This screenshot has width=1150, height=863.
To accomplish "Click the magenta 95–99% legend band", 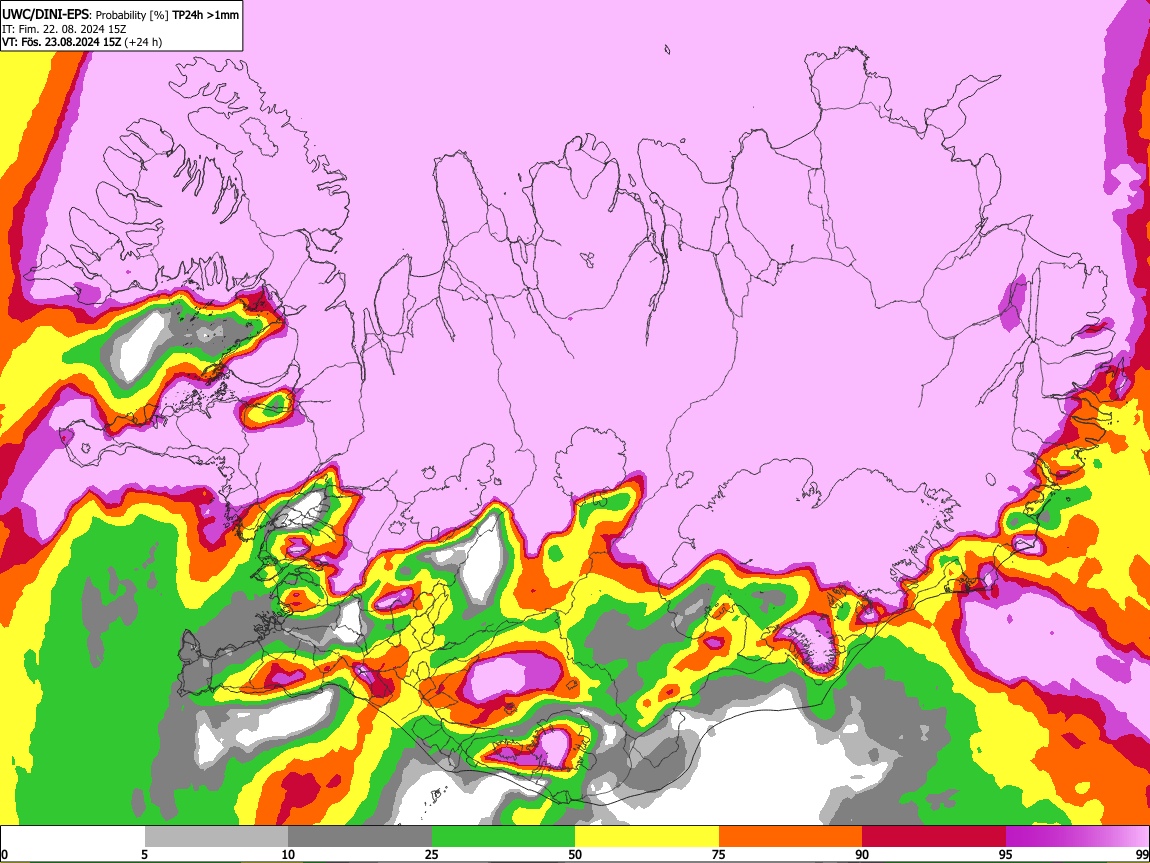I will pos(1077,837).
